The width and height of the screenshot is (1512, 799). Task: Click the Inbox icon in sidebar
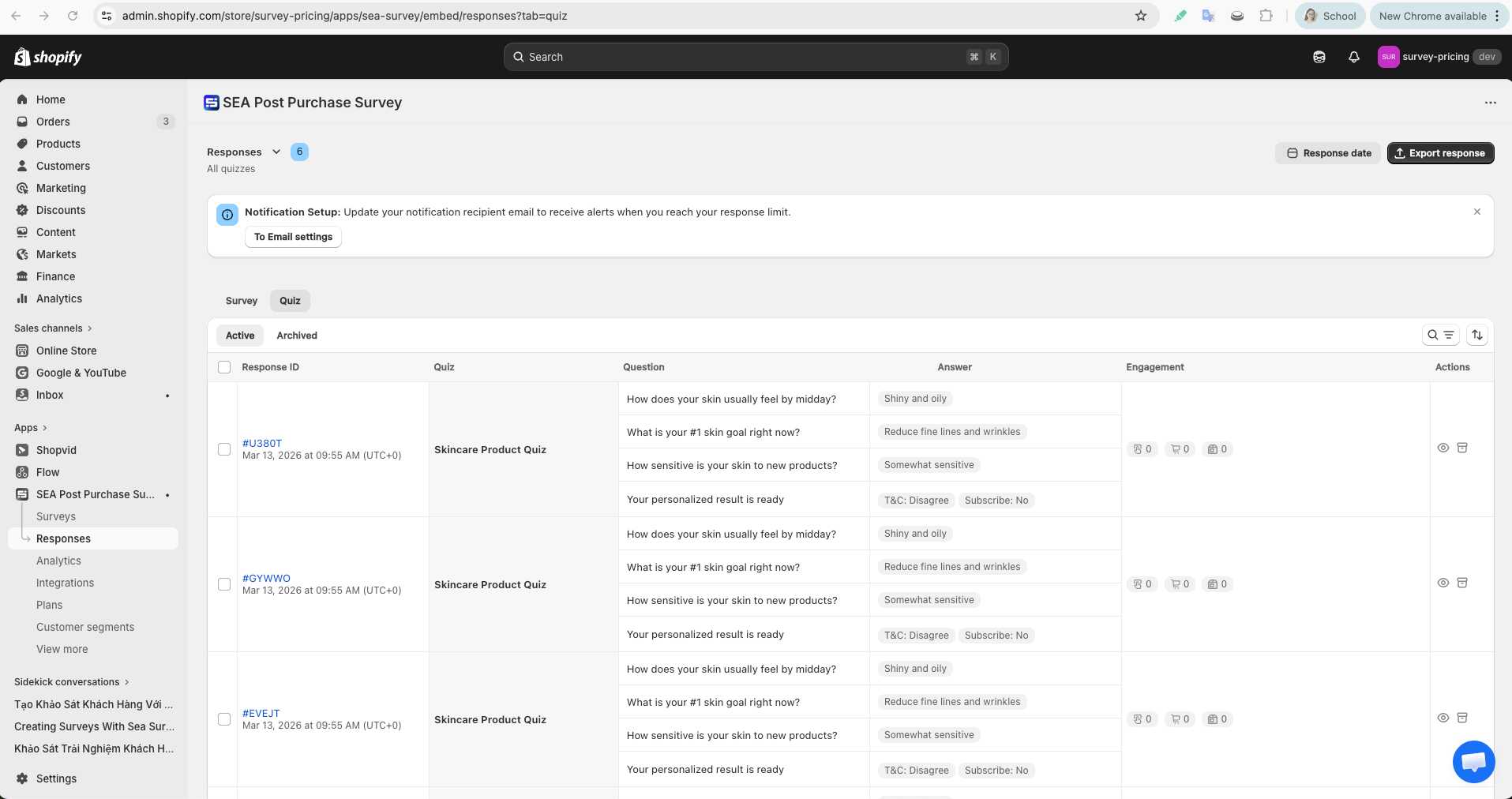pos(22,395)
